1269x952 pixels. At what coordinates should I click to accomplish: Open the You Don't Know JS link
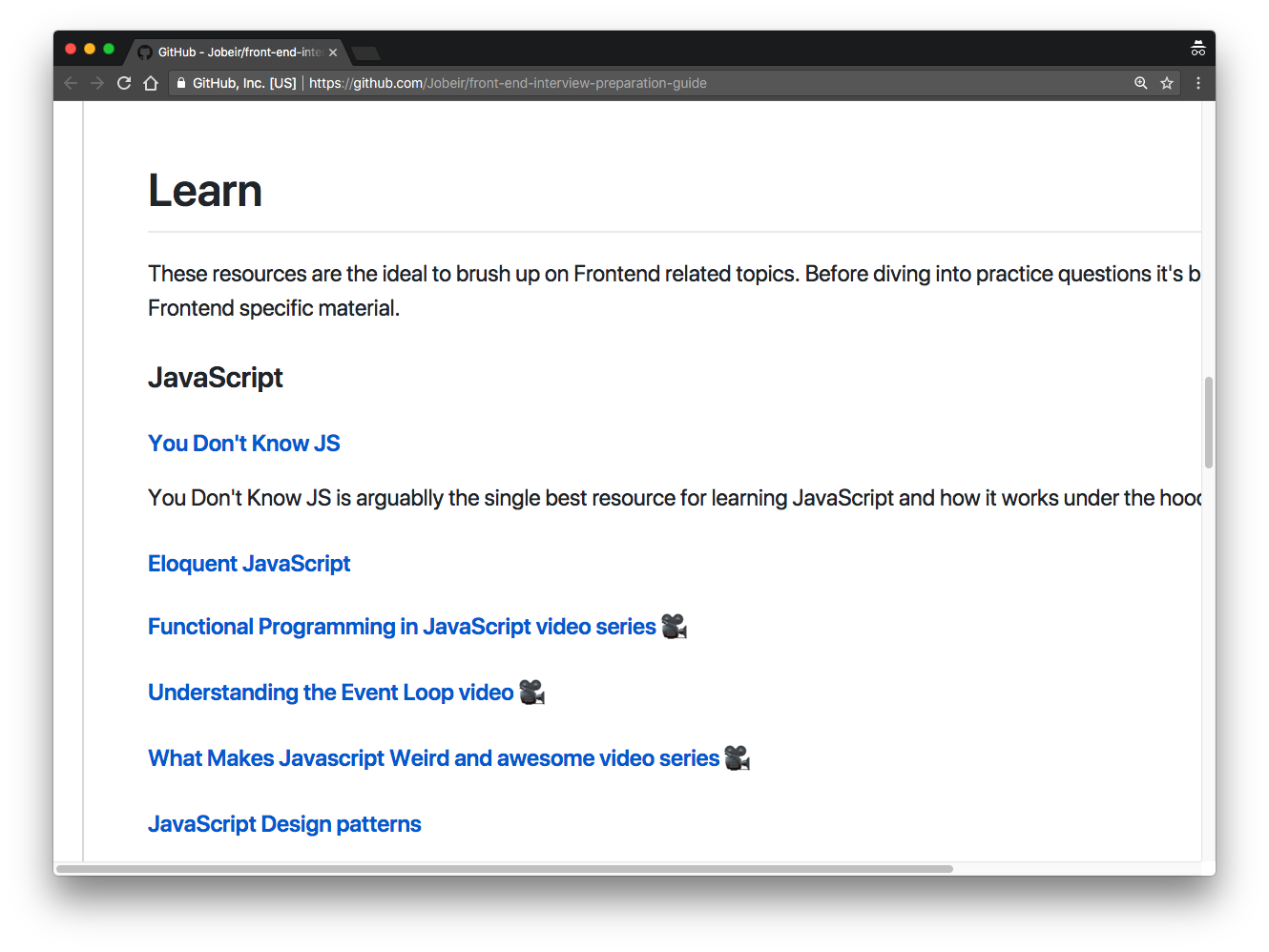click(x=244, y=444)
